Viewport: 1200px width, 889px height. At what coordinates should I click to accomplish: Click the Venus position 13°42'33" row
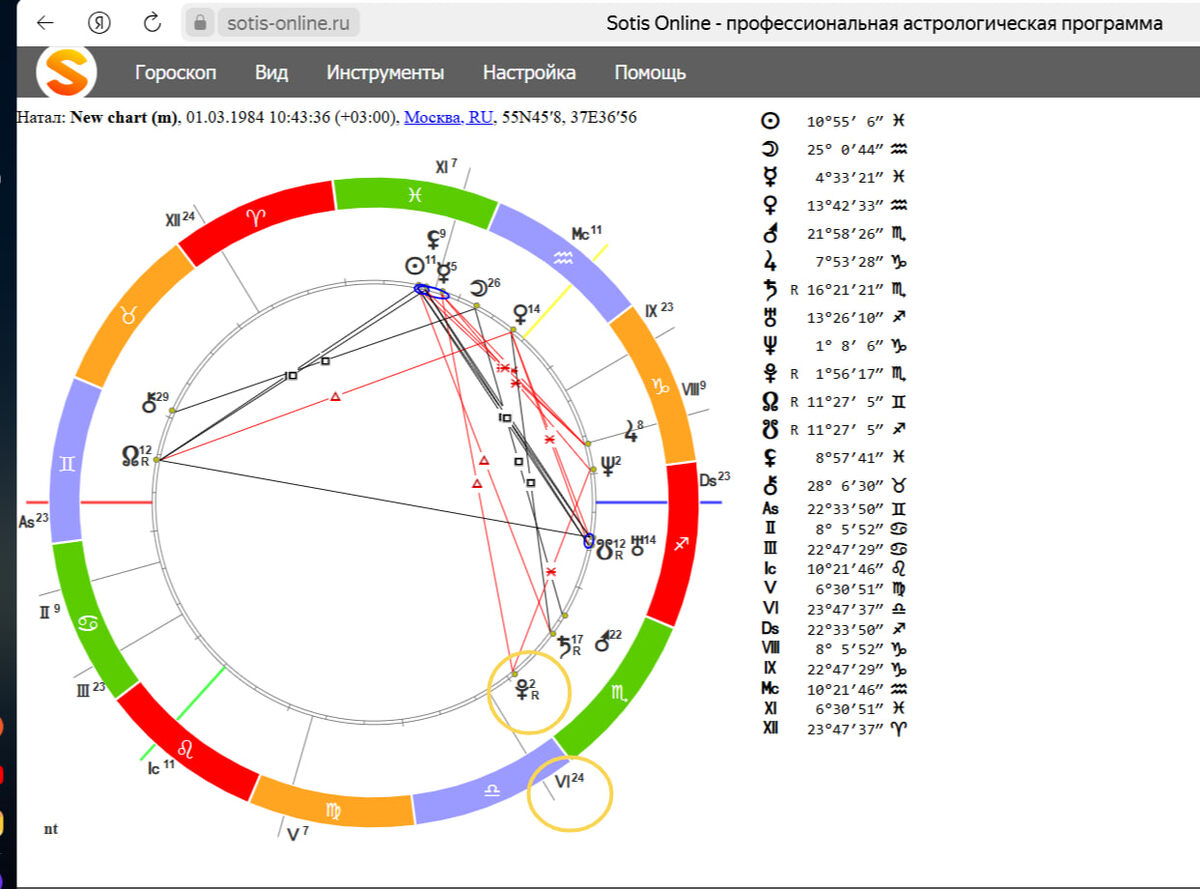click(x=833, y=205)
